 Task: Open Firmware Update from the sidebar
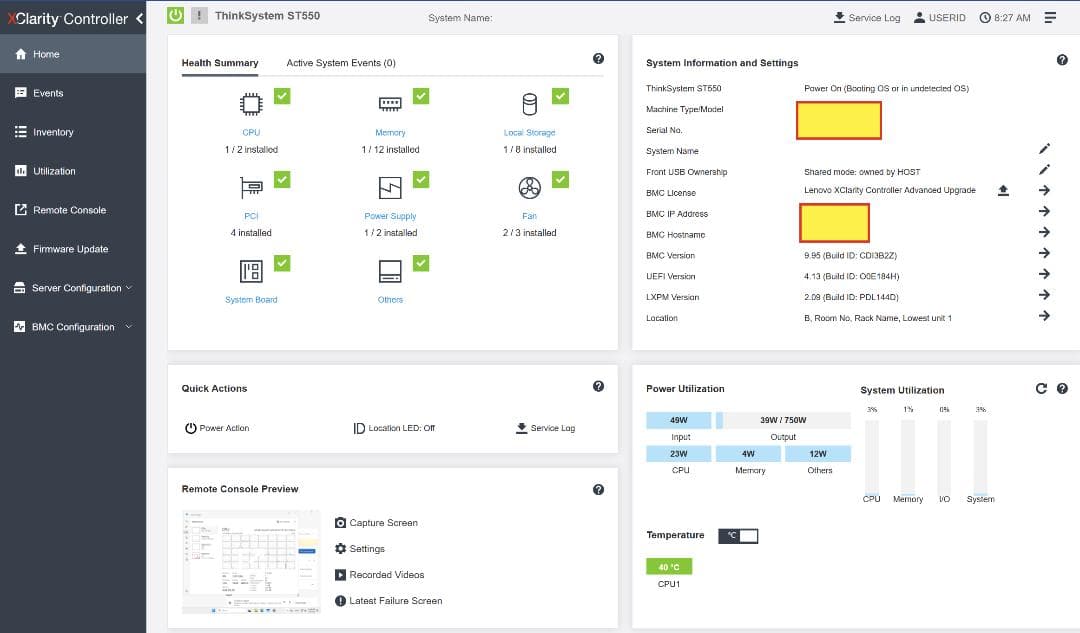click(x=70, y=249)
